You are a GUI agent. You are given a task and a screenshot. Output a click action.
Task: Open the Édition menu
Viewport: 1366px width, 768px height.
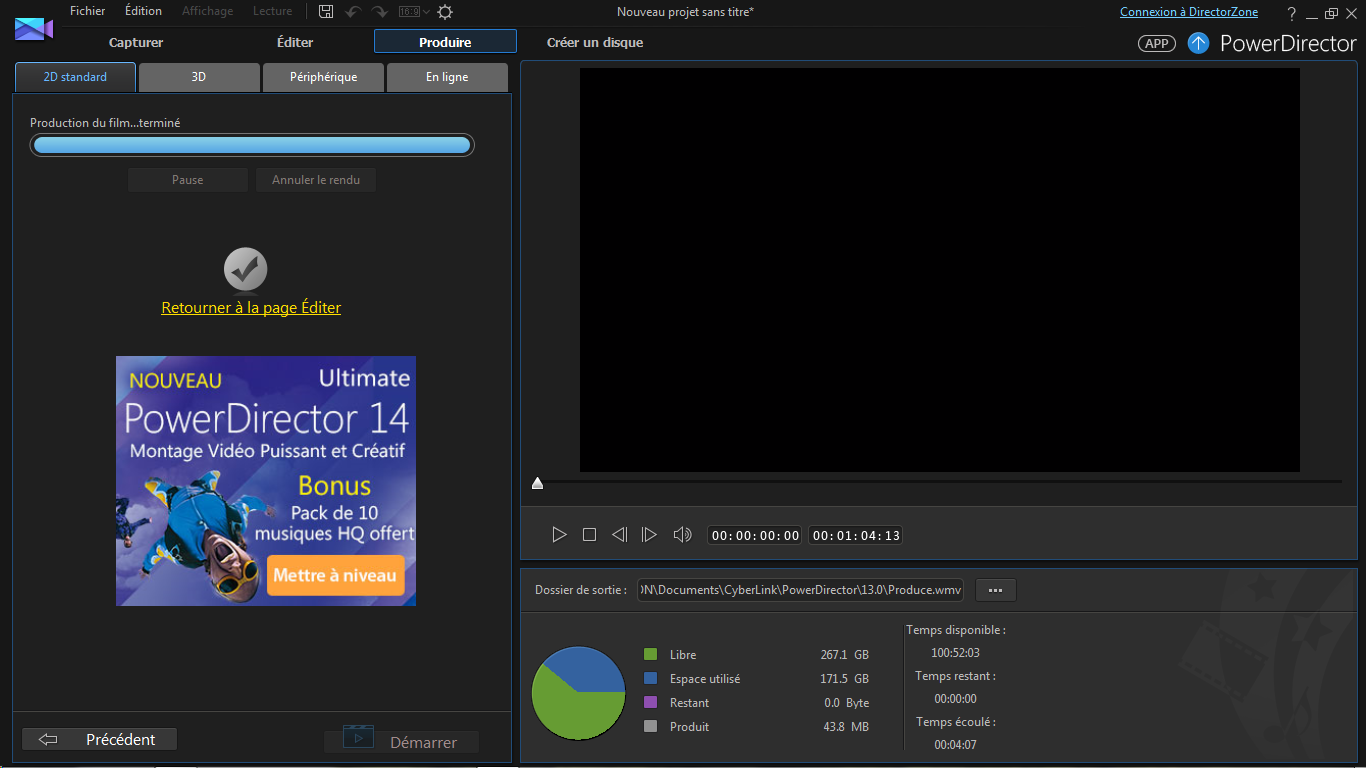click(x=143, y=11)
